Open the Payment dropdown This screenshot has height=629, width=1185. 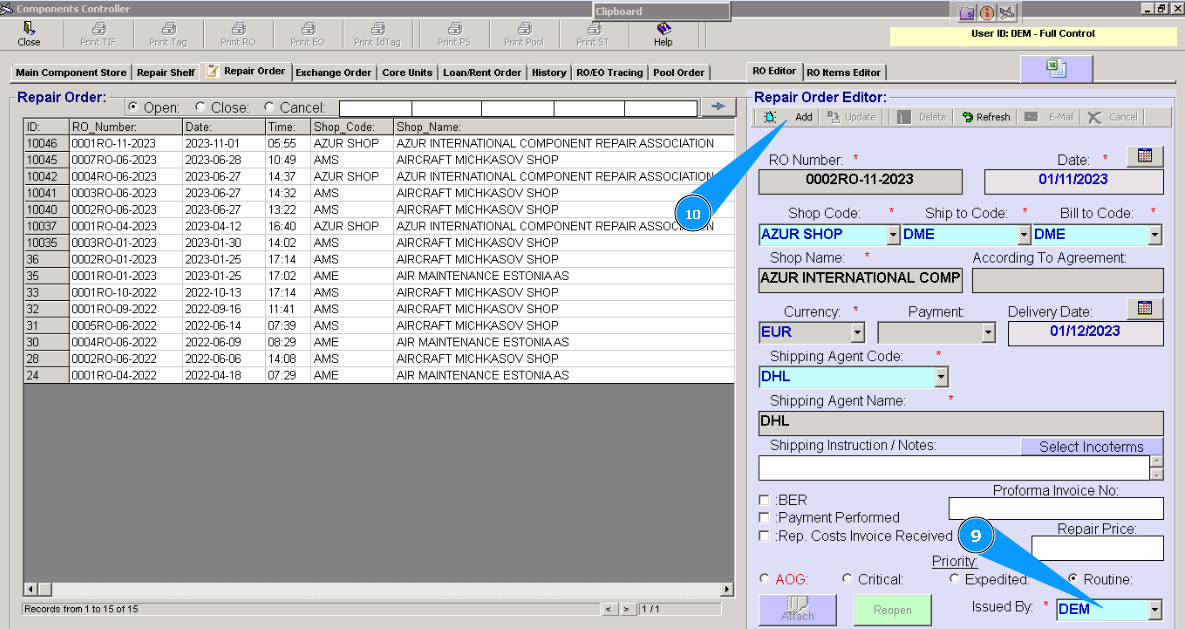coord(989,333)
